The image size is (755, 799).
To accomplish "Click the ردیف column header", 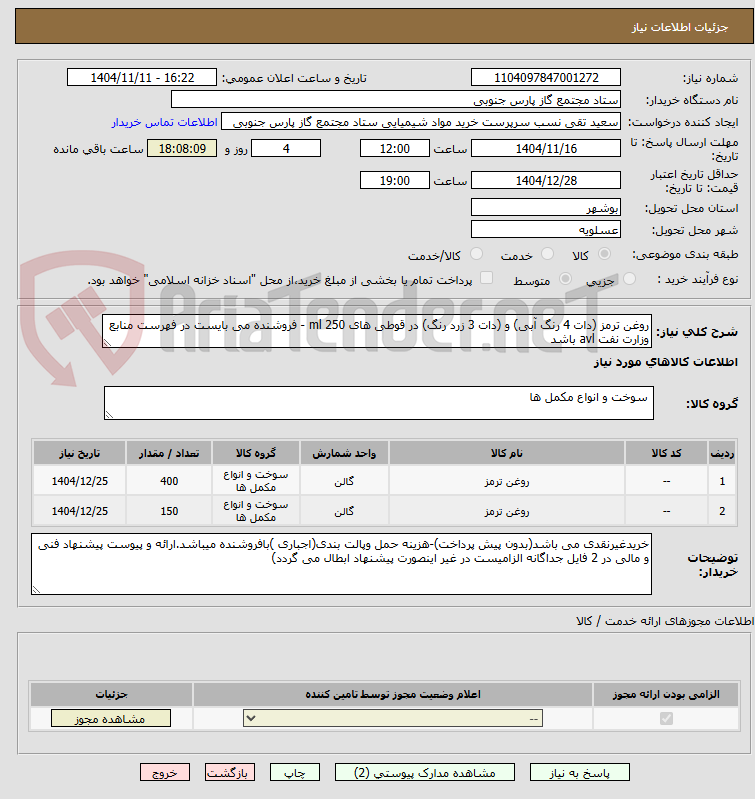I will pyautogui.click(x=722, y=453).
